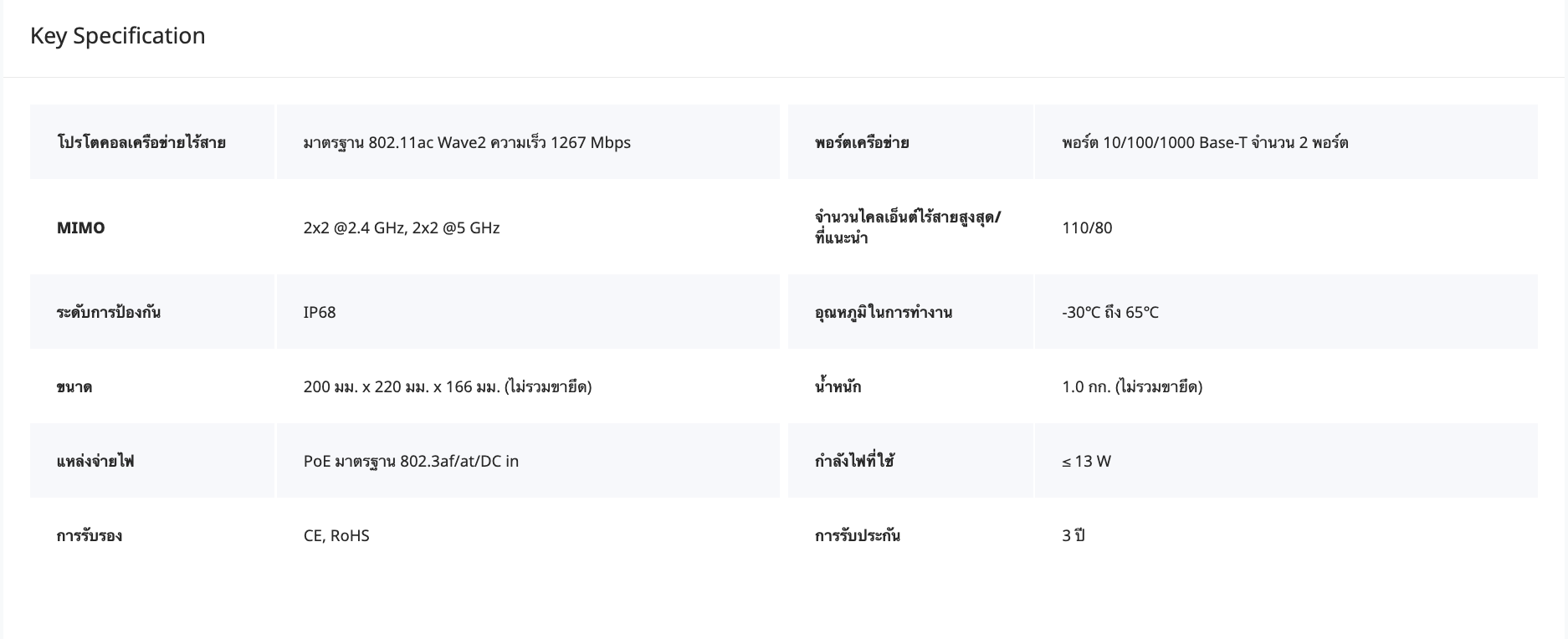This screenshot has height=639, width=1568.
Task: Select the 3 ปี warranty value
Action: point(1074,536)
